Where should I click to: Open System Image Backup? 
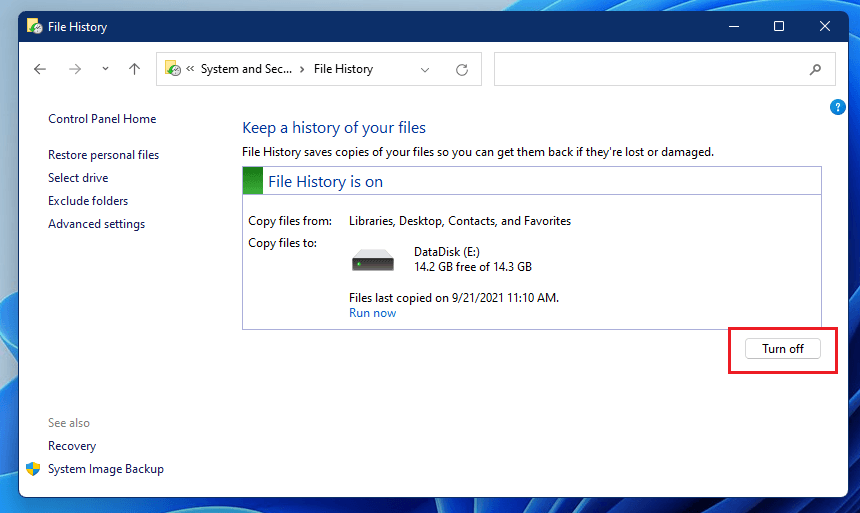[106, 469]
